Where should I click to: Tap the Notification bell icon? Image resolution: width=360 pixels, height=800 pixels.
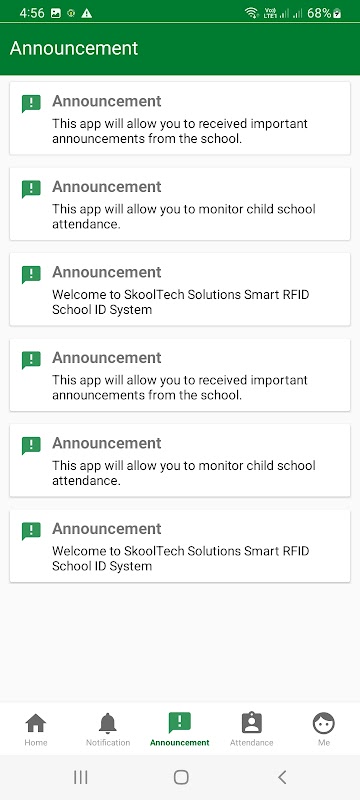108,723
